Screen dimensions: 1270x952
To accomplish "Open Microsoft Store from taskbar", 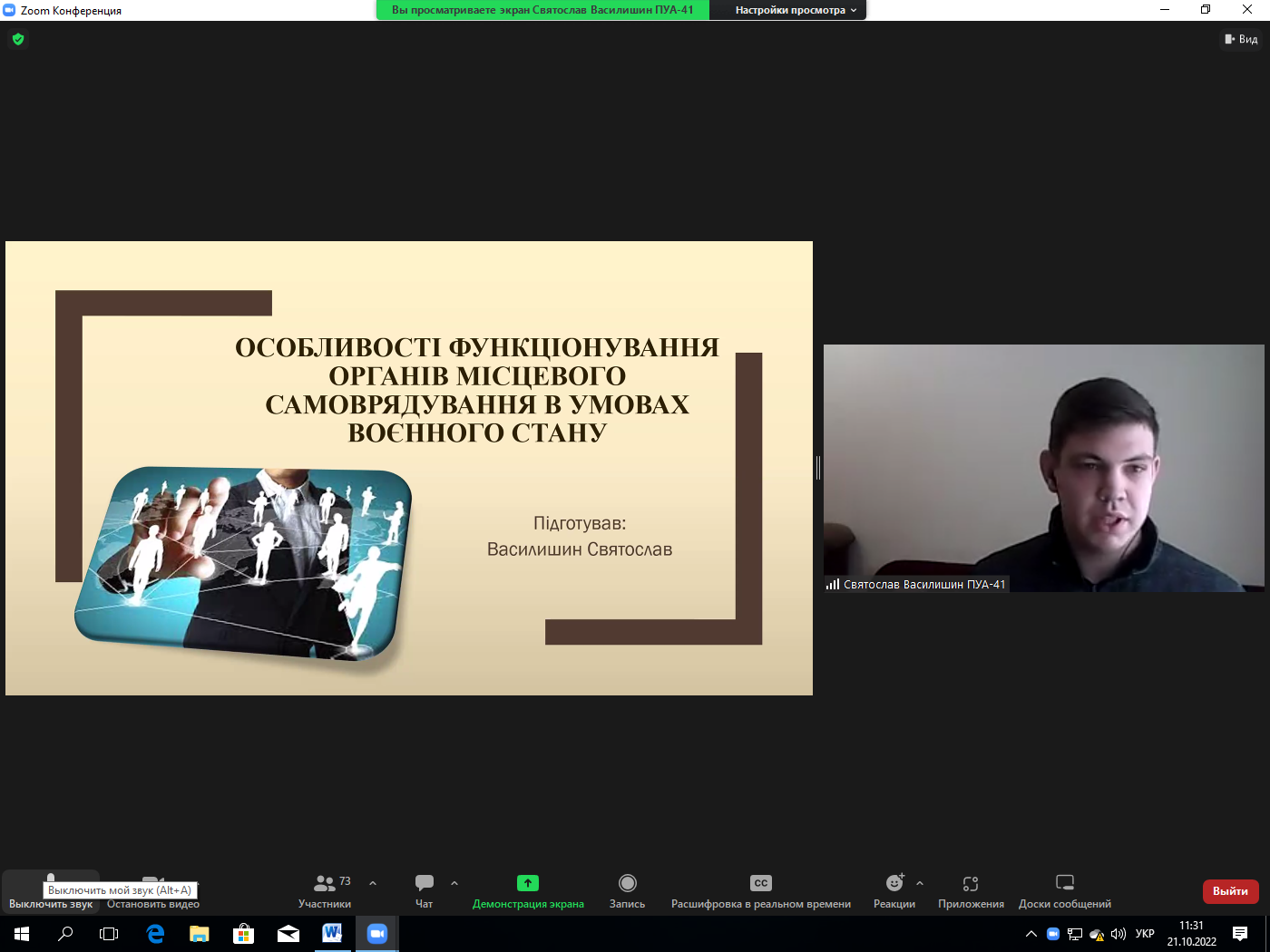I will 243,934.
